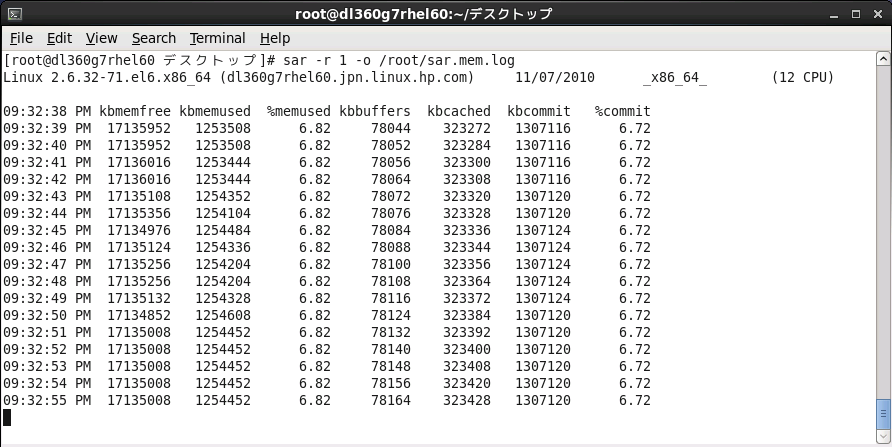The width and height of the screenshot is (892, 447).
Task: Click the terminal cursor block
Action: coord(7,417)
